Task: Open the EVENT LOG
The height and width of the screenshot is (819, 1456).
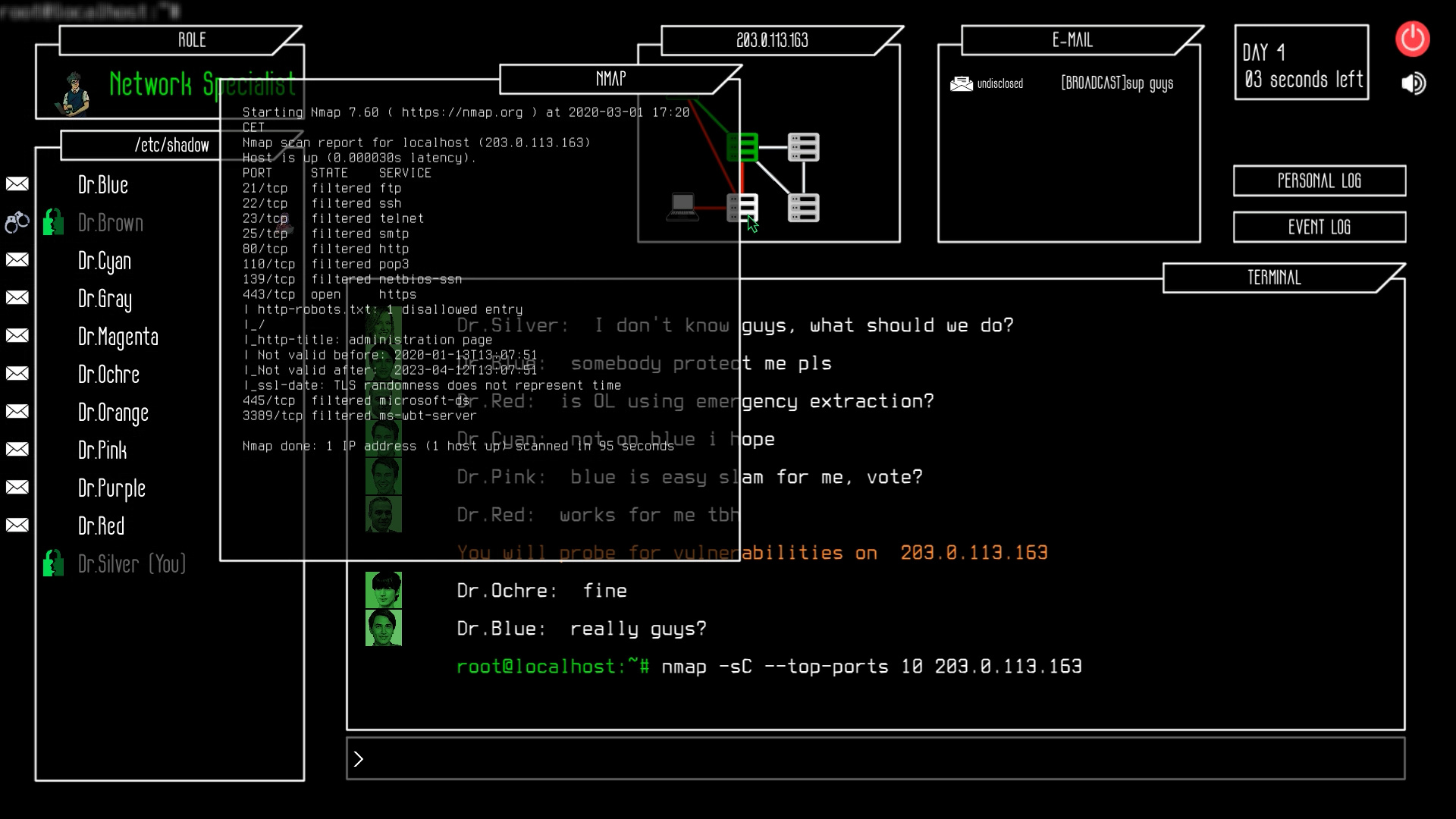Action: pos(1319,227)
